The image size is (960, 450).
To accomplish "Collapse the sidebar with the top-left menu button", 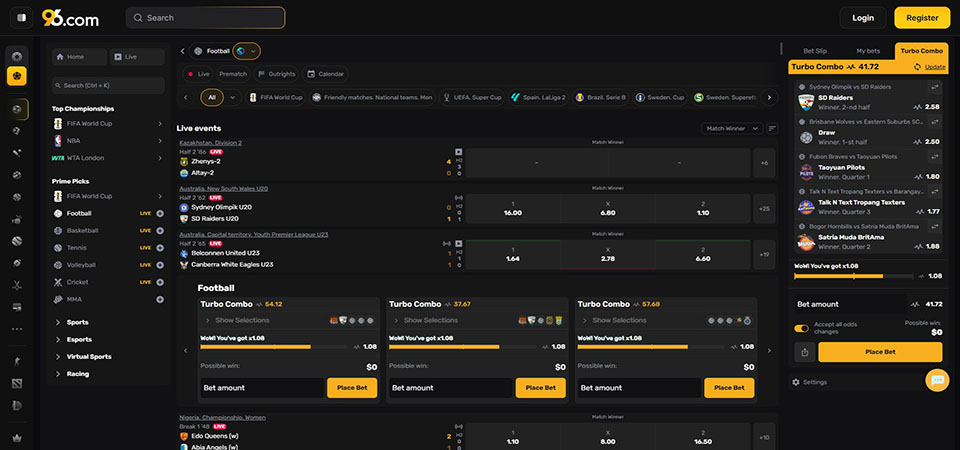I will [21, 18].
